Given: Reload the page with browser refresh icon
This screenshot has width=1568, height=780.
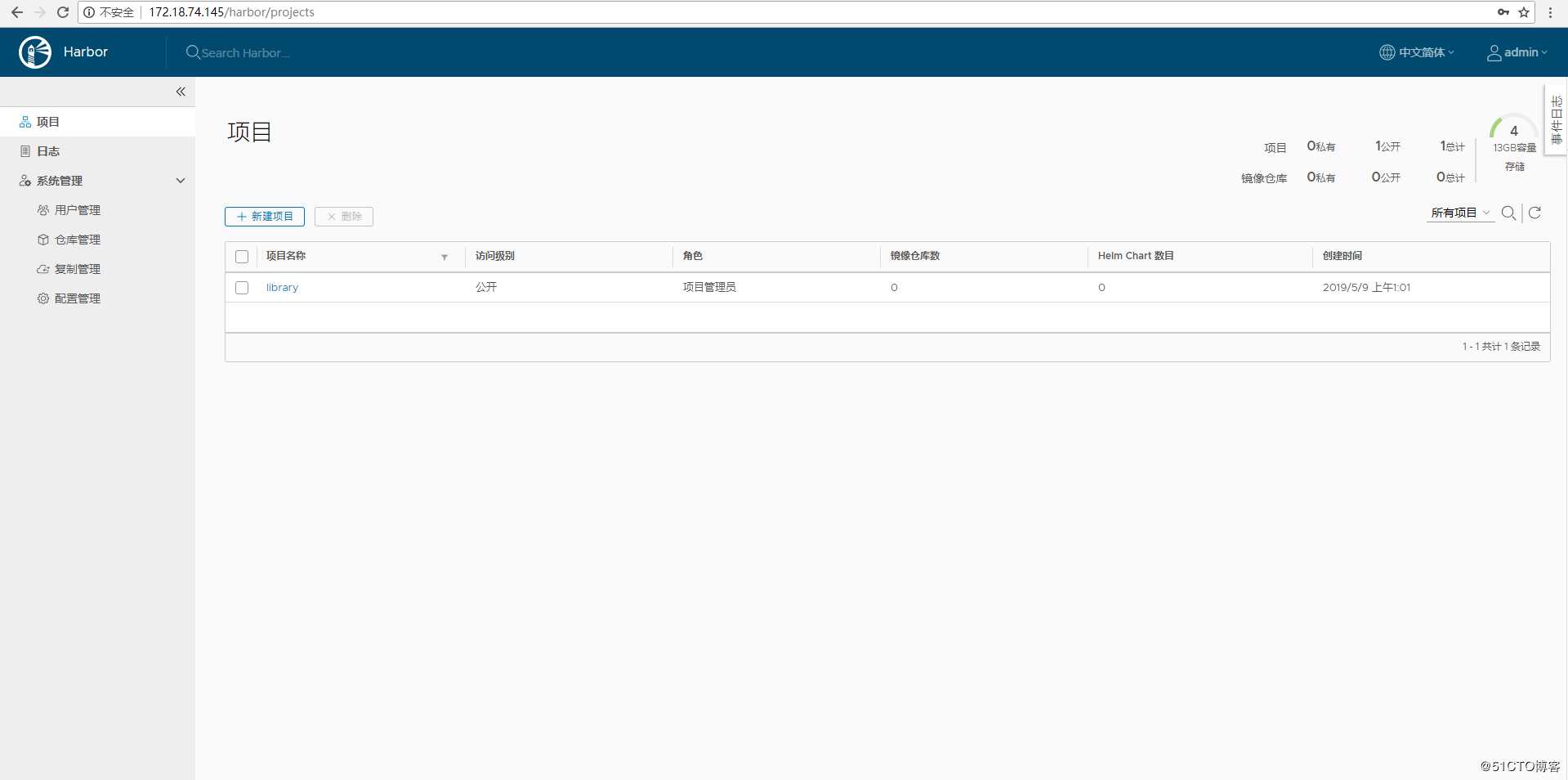Looking at the screenshot, I should tap(62, 12).
